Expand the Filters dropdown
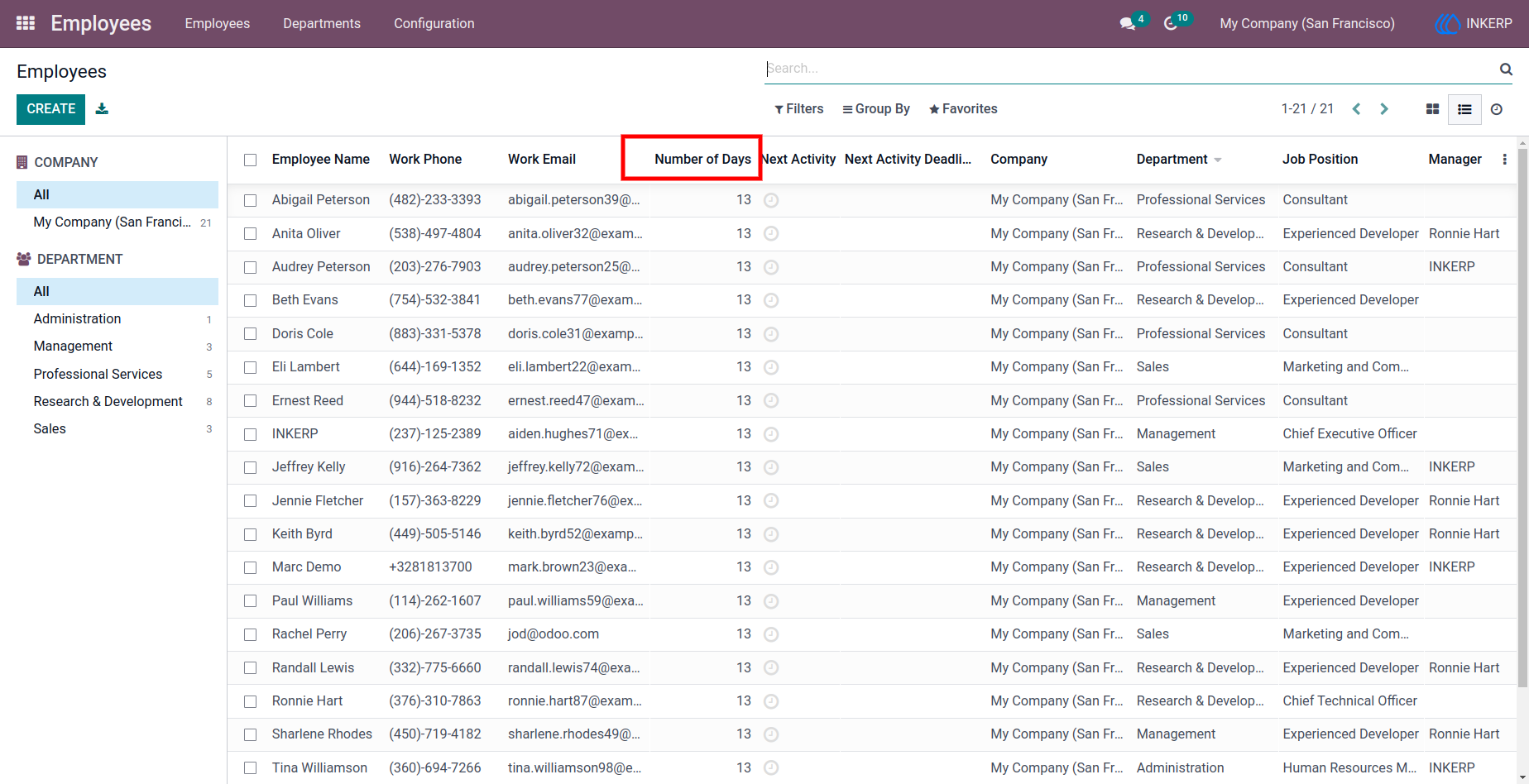 tap(799, 109)
